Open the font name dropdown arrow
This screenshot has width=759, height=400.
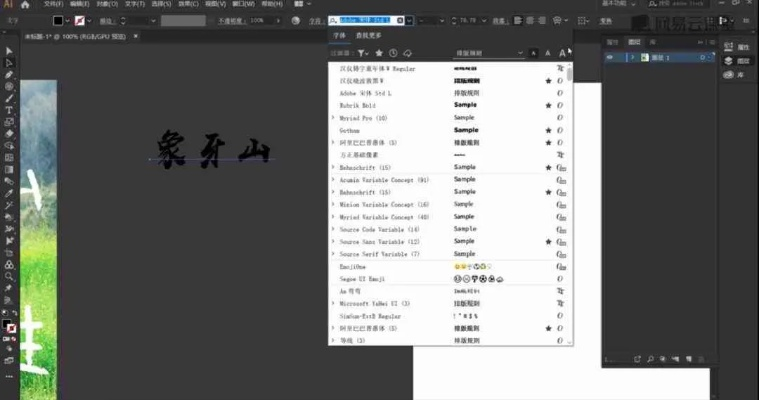coord(409,20)
